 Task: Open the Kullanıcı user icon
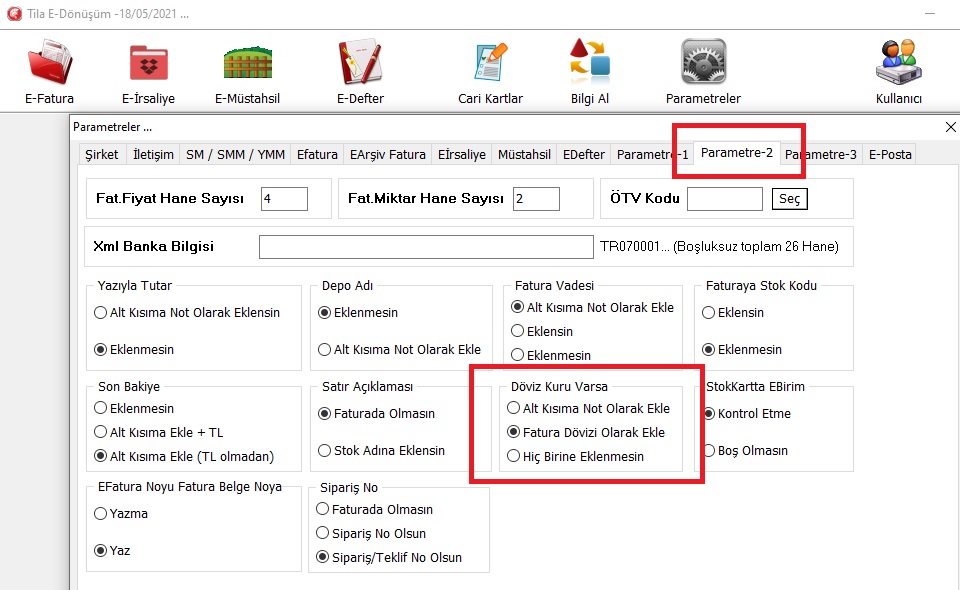pos(898,63)
